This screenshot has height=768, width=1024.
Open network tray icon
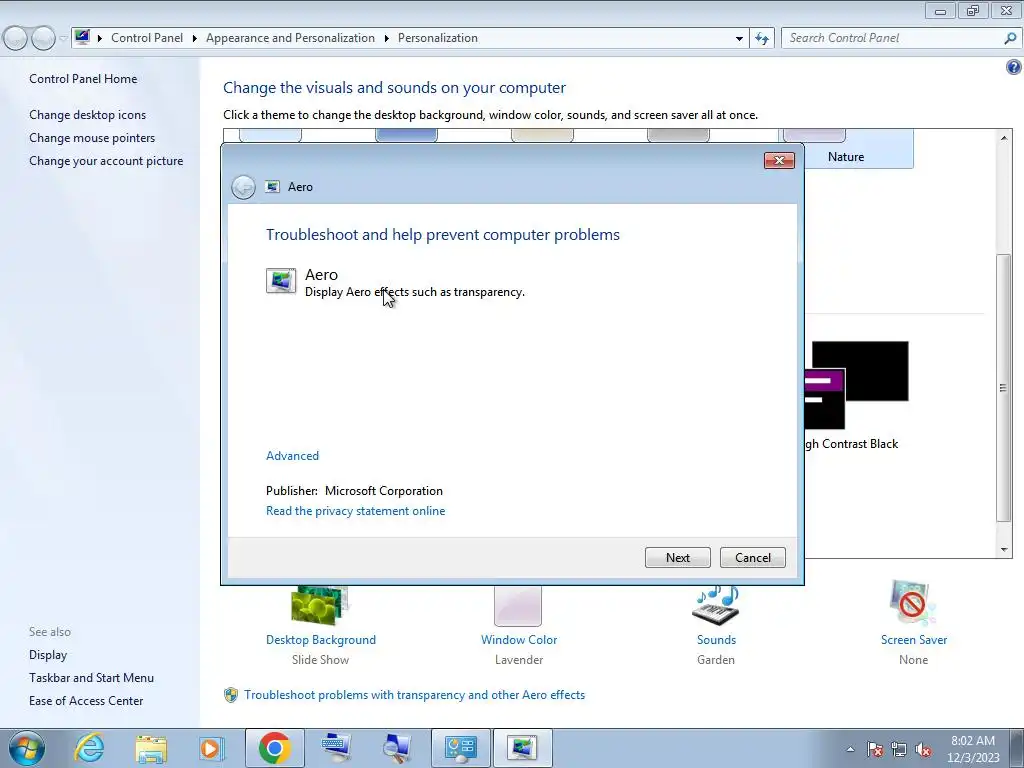(899, 750)
